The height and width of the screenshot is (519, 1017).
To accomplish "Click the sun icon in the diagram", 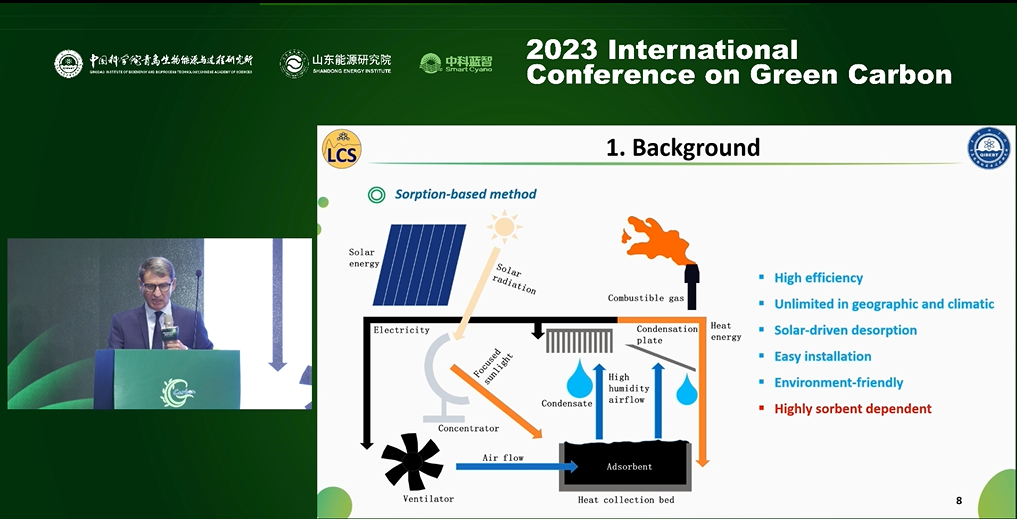I will click(x=504, y=227).
